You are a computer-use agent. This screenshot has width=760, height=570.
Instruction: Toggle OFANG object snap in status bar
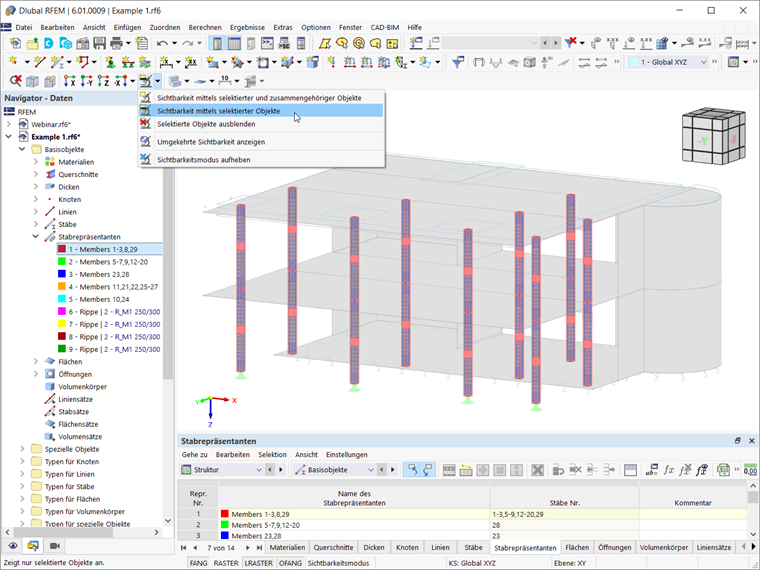(x=290, y=563)
